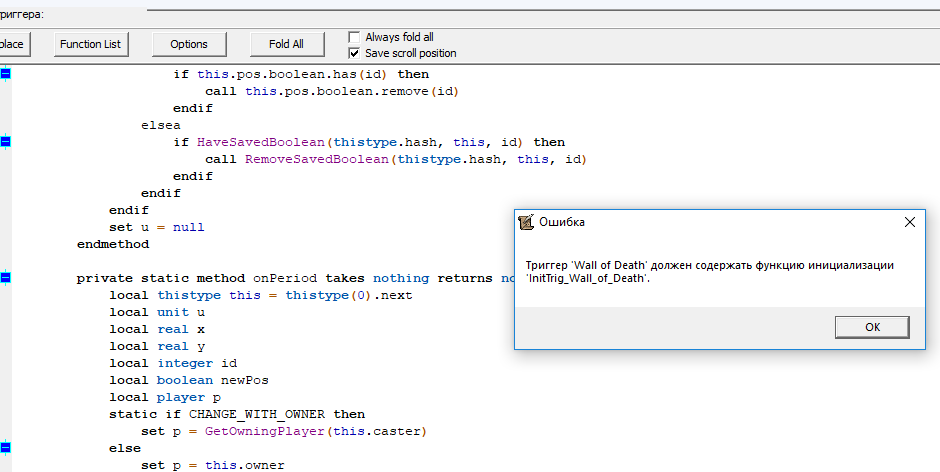The image size is (940, 472).
Task: Open the Options button
Action: pos(189,44)
